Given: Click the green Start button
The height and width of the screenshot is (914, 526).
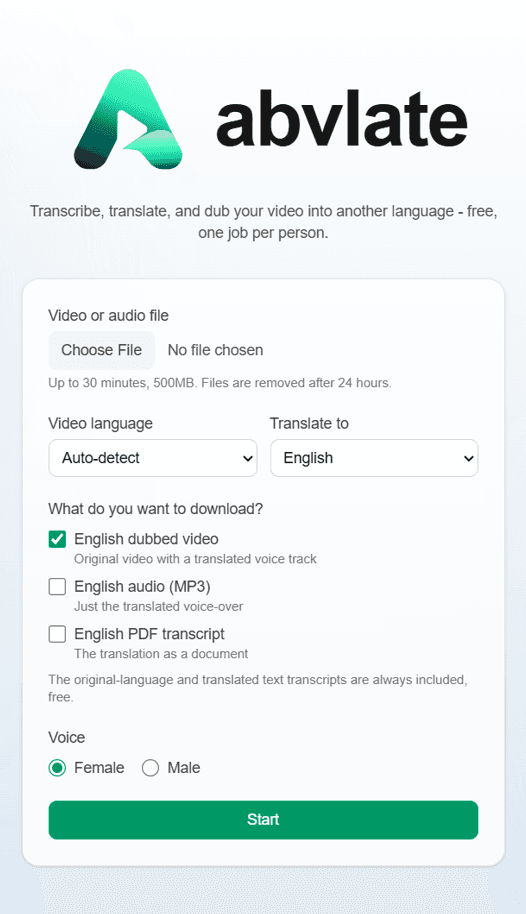Looking at the screenshot, I should (263, 820).
